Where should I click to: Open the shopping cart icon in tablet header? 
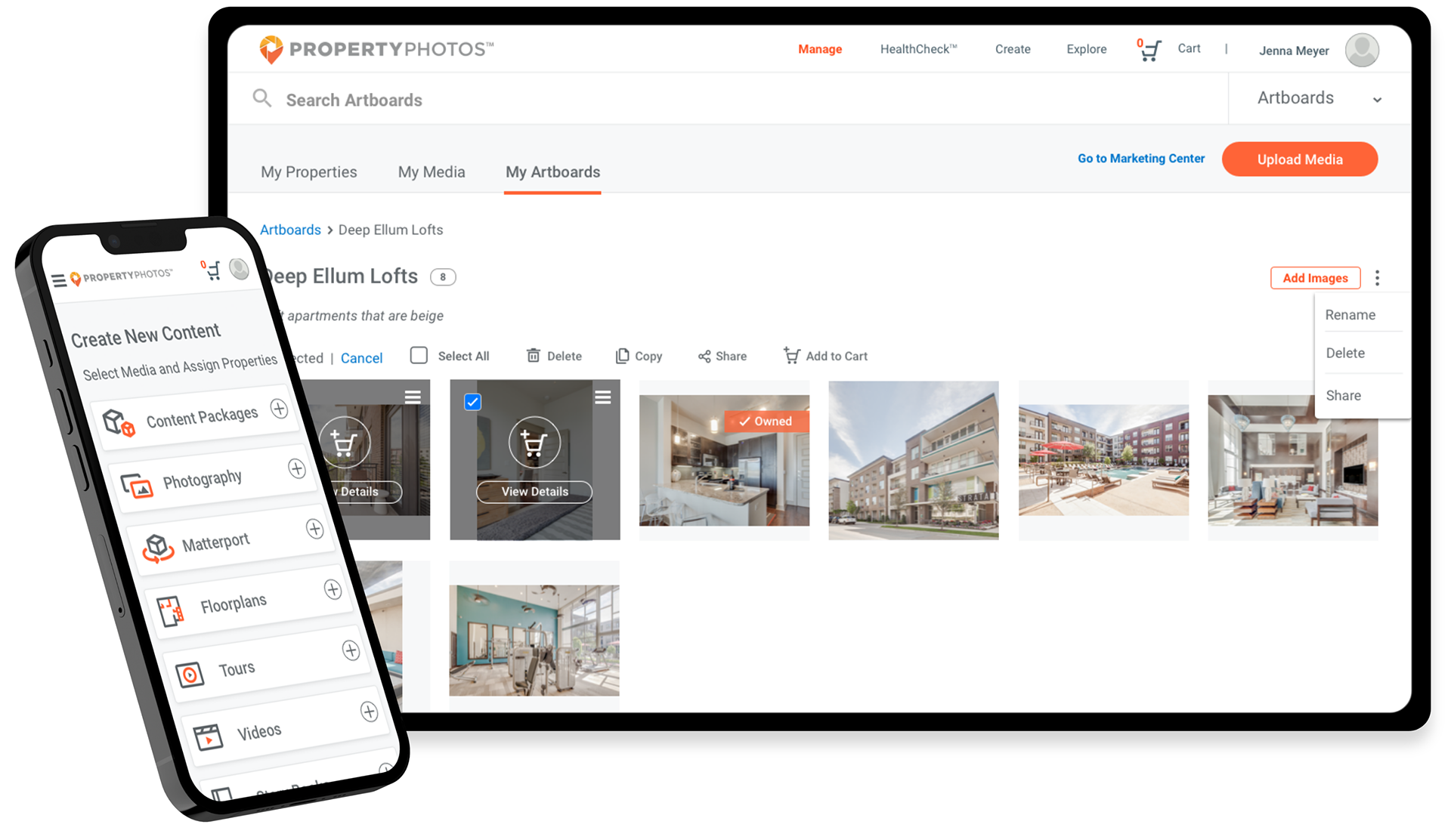(x=1149, y=50)
